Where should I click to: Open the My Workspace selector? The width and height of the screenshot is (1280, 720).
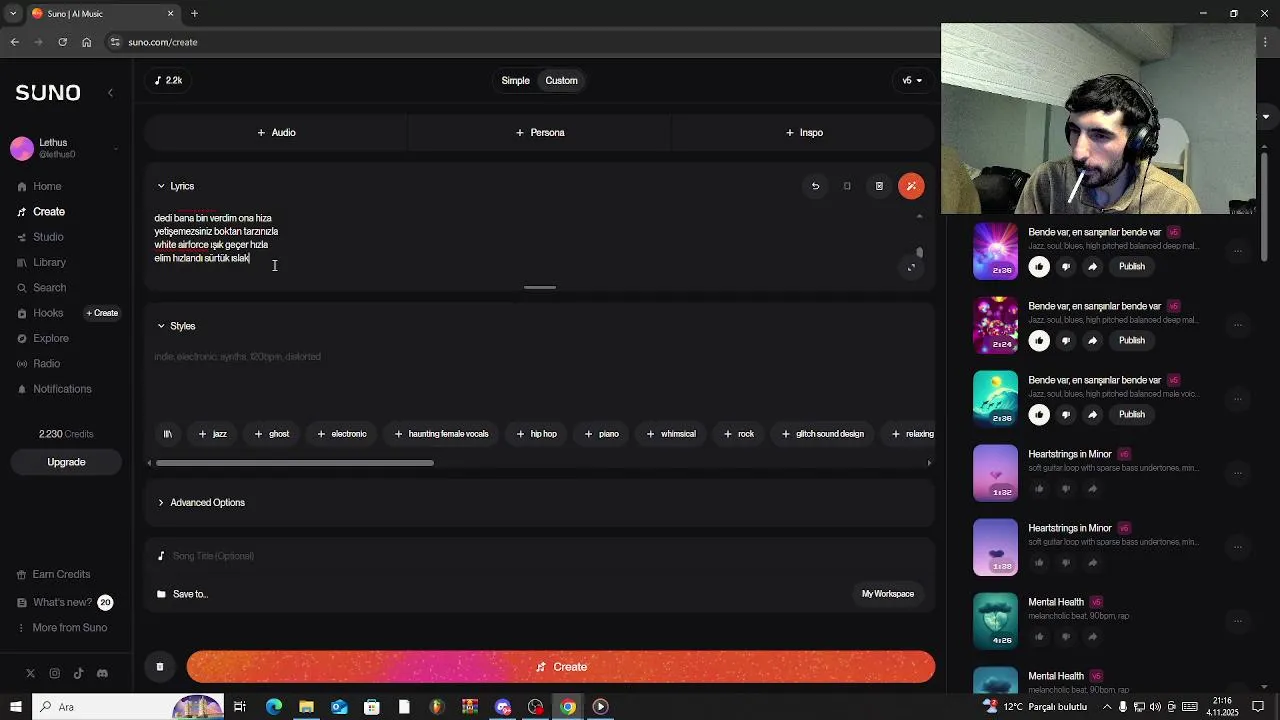[888, 594]
